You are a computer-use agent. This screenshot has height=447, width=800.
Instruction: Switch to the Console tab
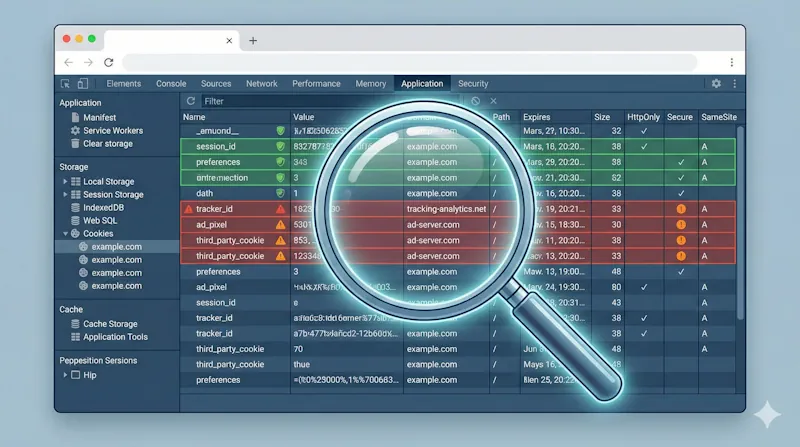tap(171, 84)
